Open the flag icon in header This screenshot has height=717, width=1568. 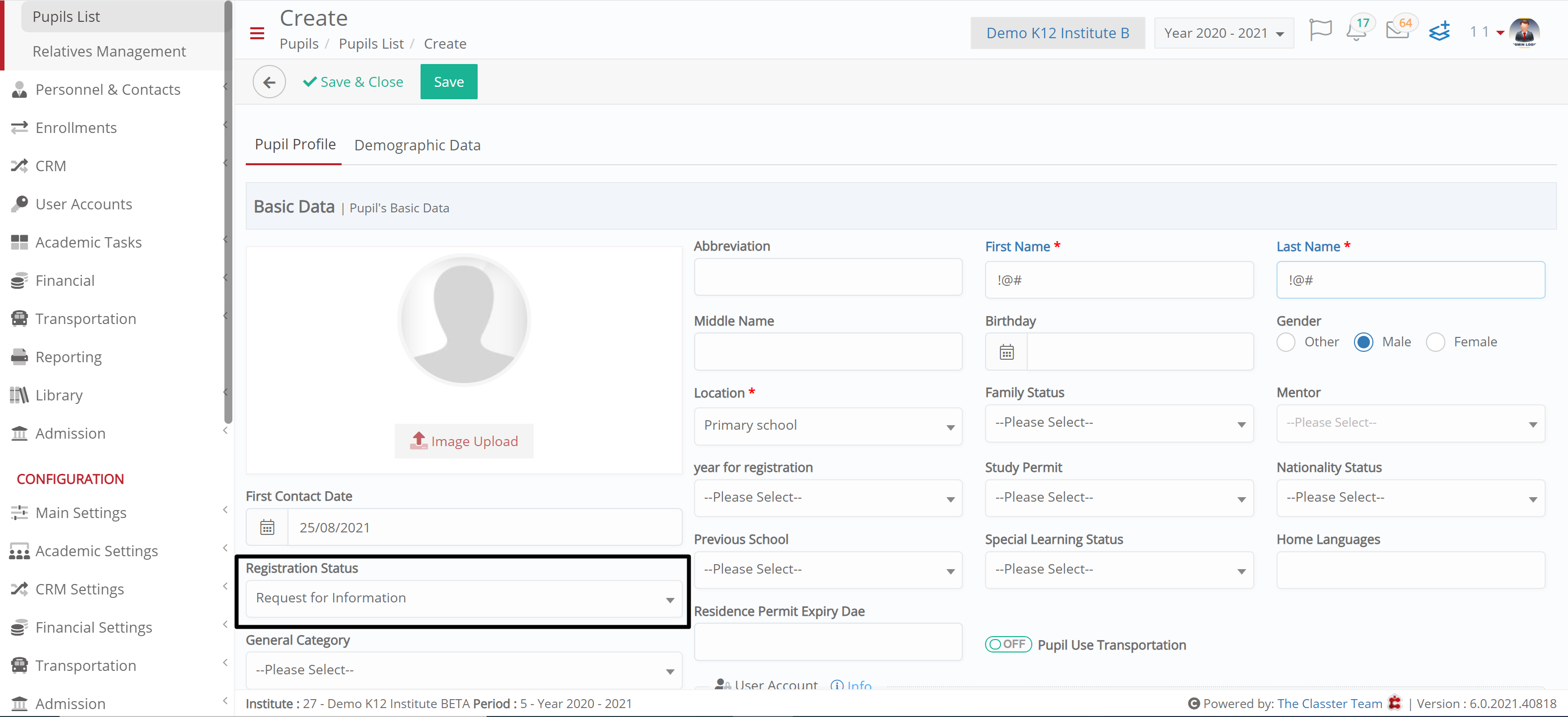click(1320, 30)
